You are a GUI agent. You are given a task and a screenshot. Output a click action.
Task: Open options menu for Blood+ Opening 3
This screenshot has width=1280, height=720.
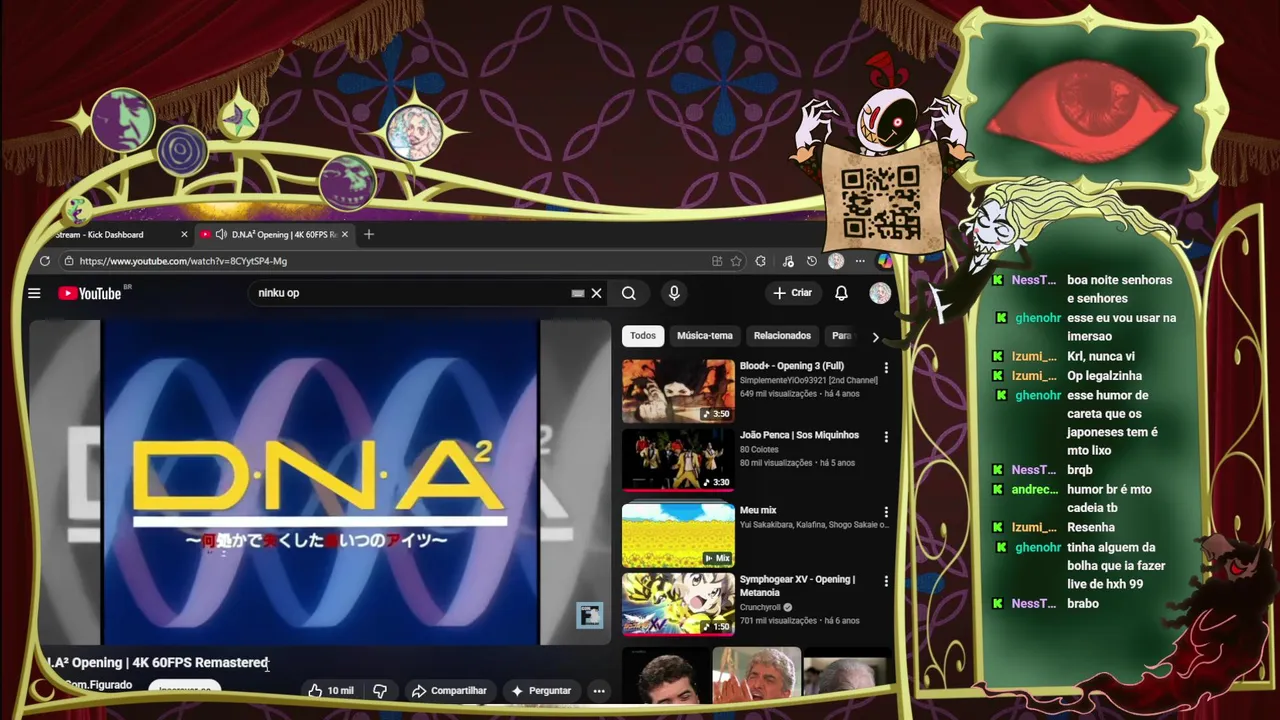click(x=885, y=368)
